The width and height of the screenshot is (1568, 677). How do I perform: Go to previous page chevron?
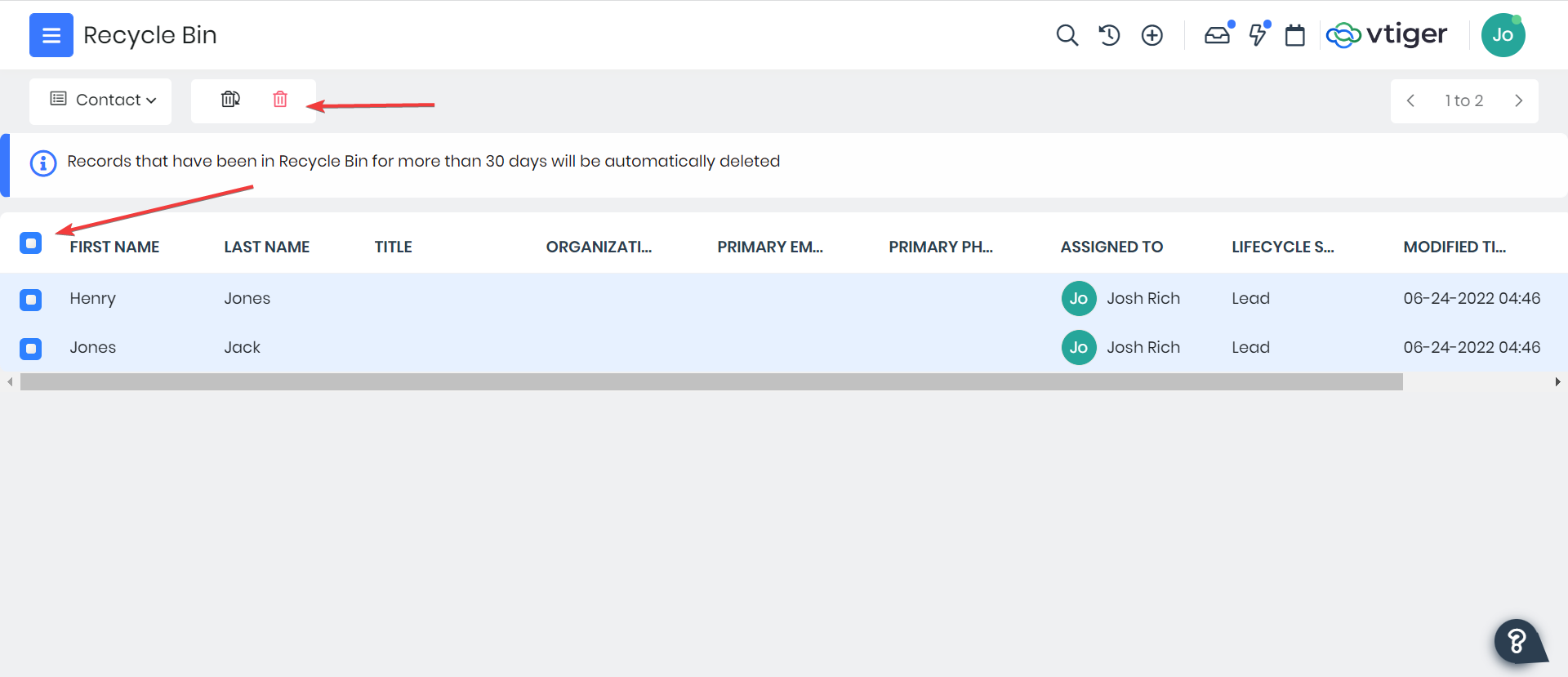click(1410, 100)
